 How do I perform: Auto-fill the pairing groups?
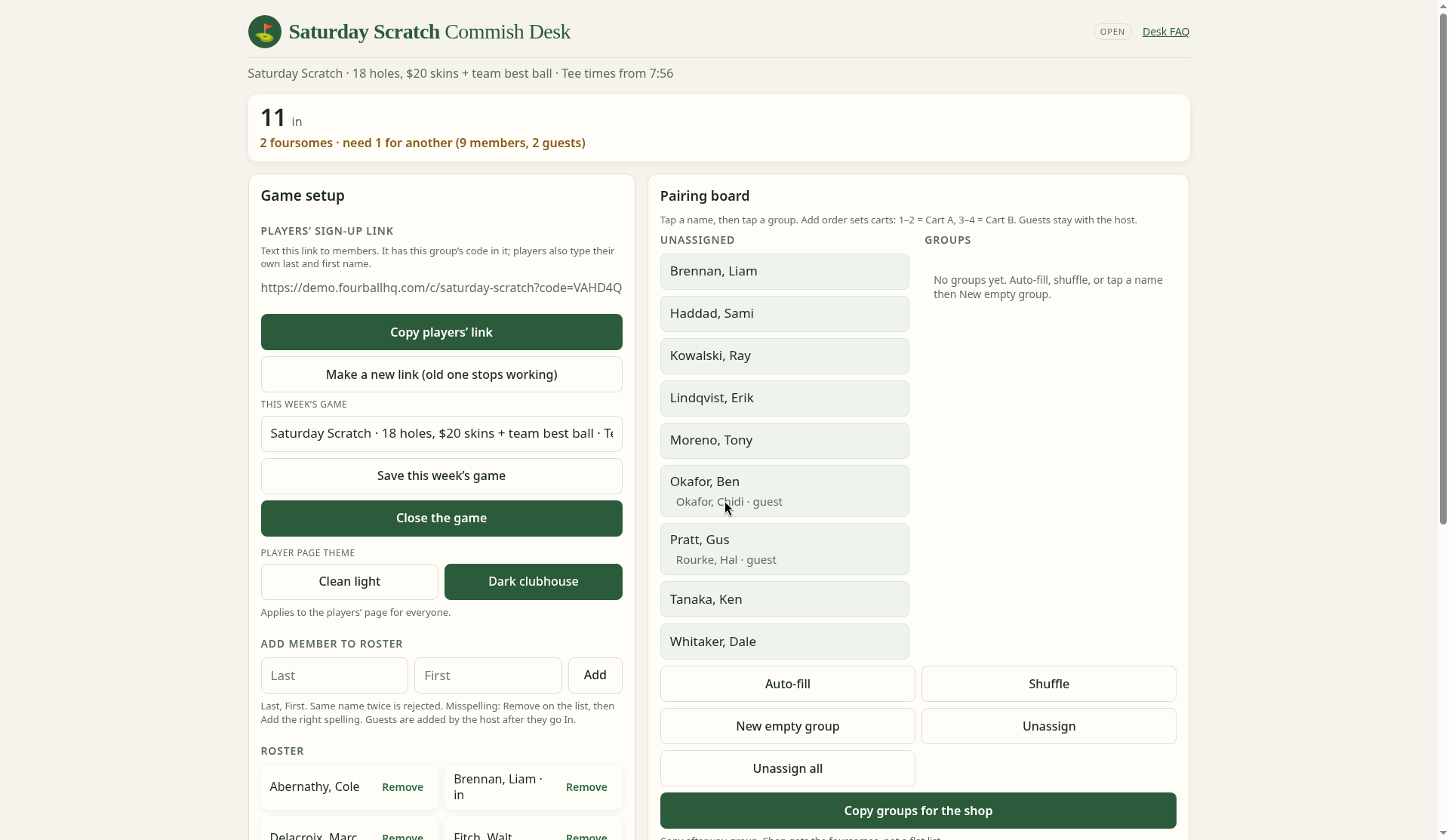pyautogui.click(x=788, y=684)
